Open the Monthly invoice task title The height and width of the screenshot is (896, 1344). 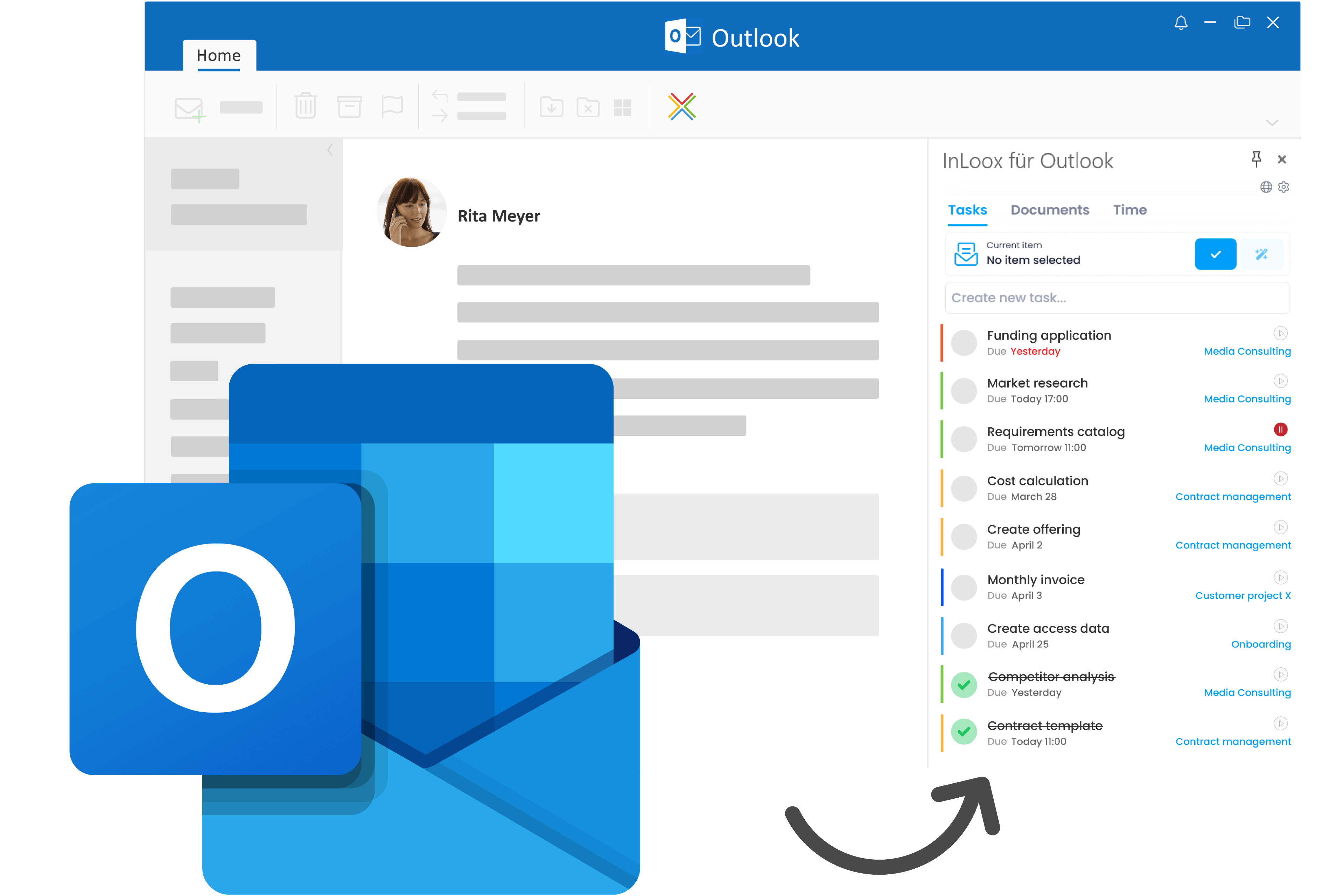pyautogui.click(x=1036, y=580)
